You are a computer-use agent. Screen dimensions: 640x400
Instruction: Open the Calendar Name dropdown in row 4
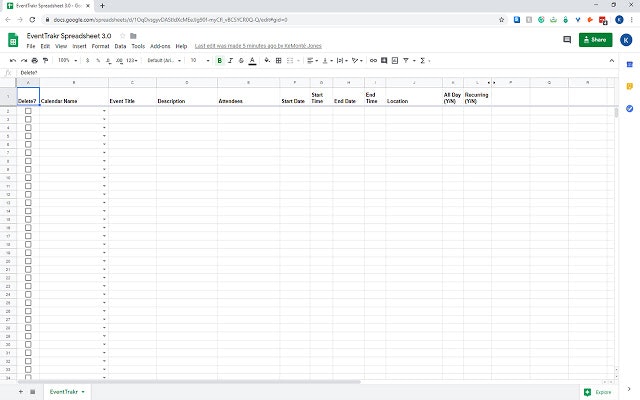pos(104,128)
